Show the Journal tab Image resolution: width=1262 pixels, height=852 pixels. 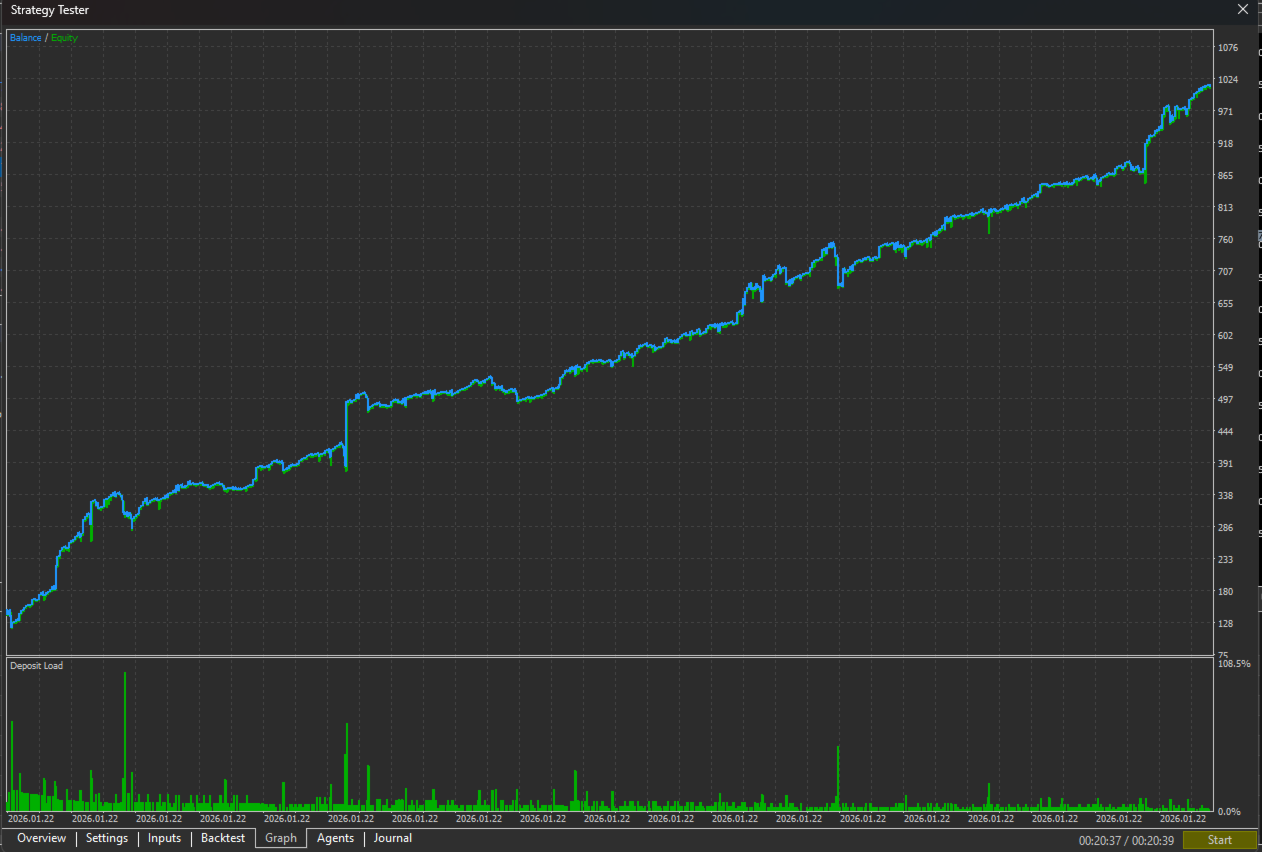(x=393, y=838)
